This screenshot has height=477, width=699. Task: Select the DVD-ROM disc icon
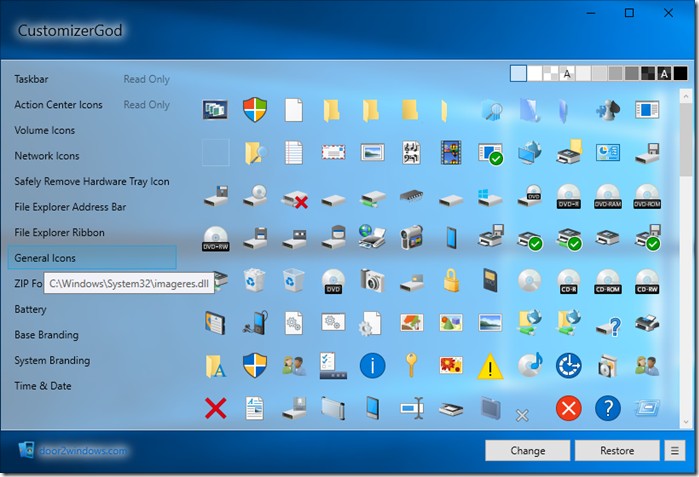coord(647,197)
